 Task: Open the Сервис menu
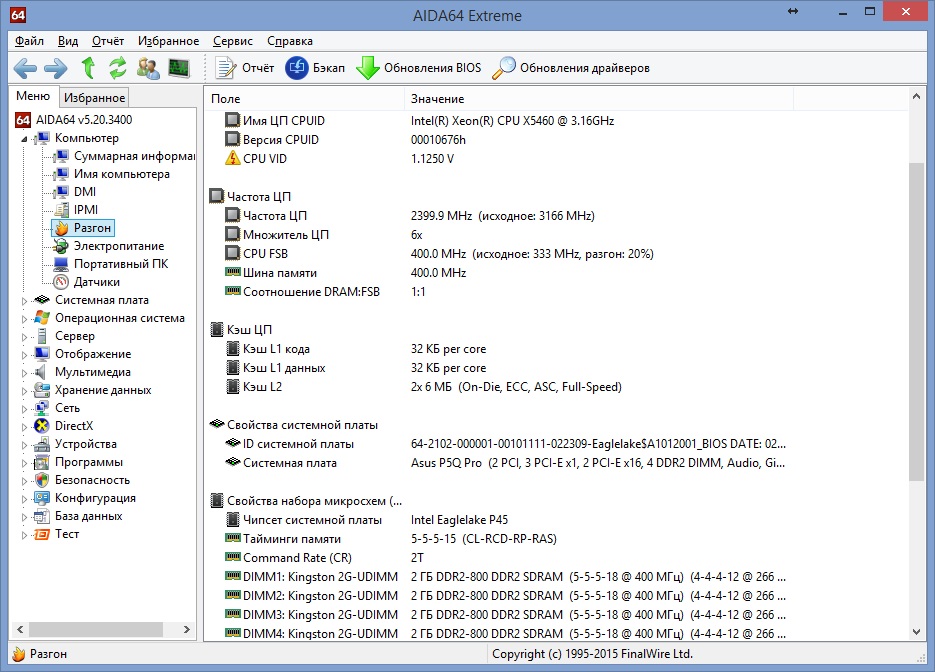point(233,41)
